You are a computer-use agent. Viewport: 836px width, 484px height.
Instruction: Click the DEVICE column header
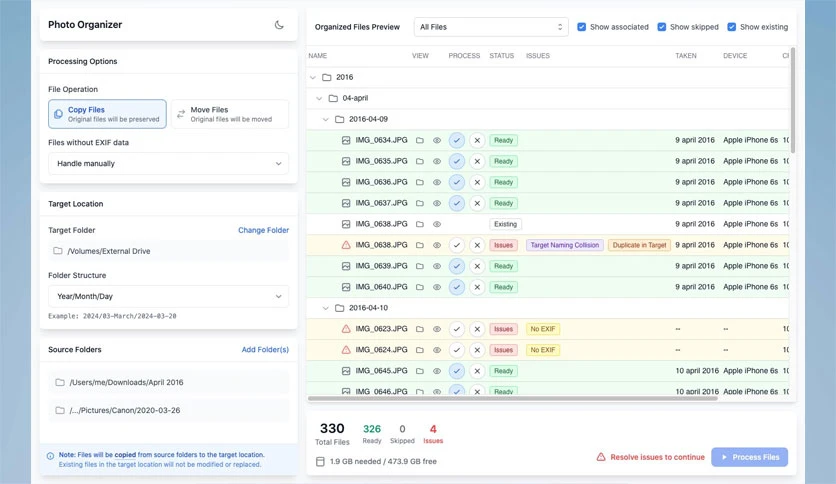pyautogui.click(x=735, y=55)
